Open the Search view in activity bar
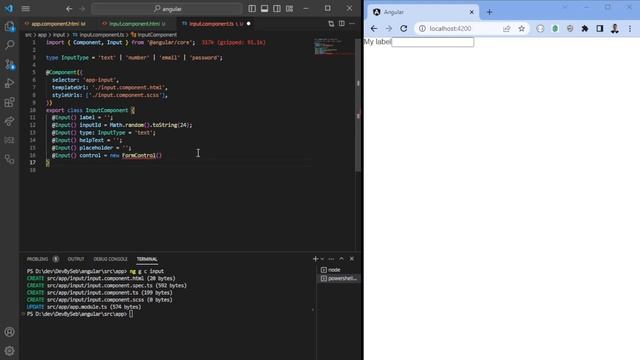 pos(9,44)
